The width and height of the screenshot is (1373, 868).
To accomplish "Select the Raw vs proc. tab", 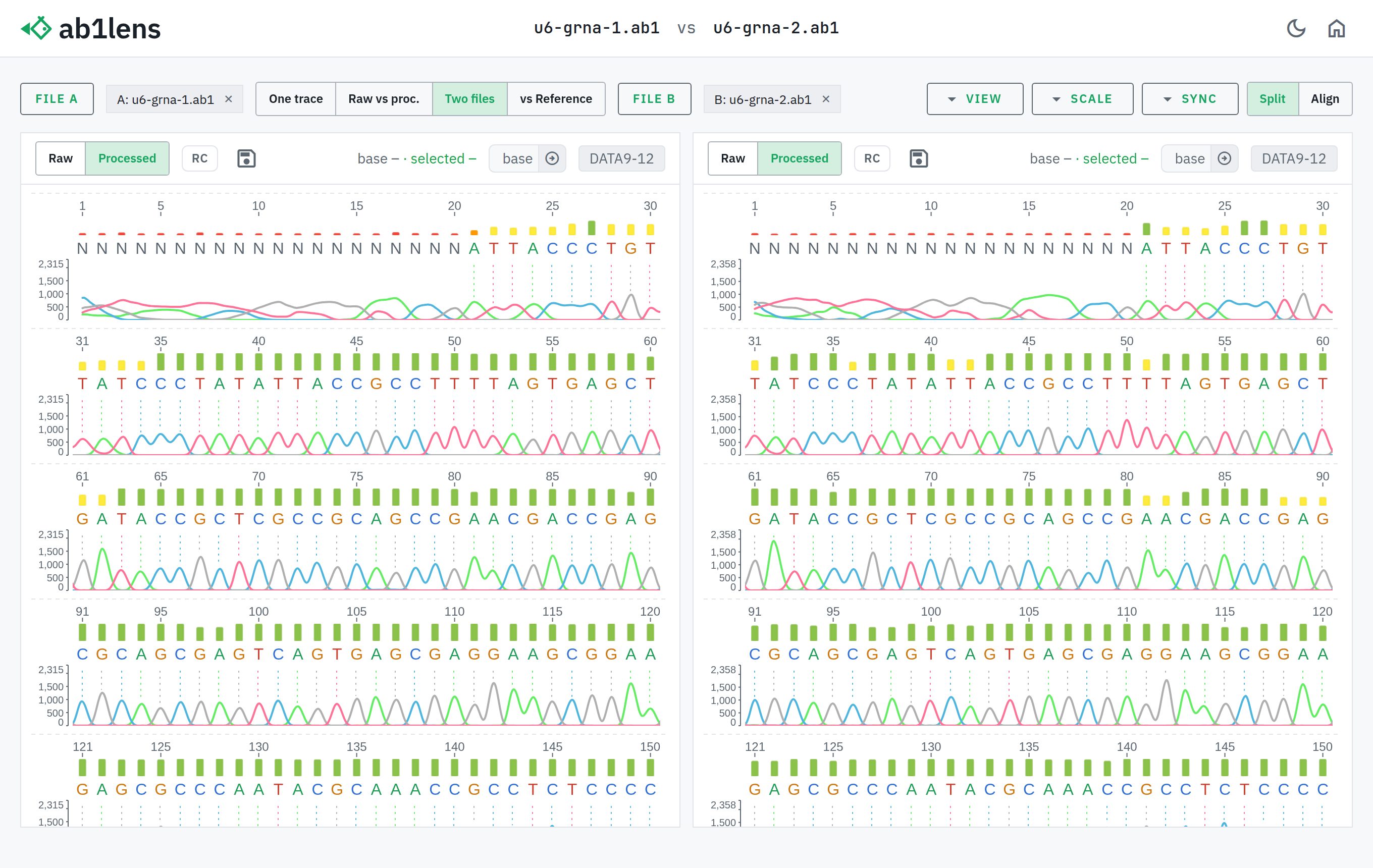I will (x=384, y=99).
